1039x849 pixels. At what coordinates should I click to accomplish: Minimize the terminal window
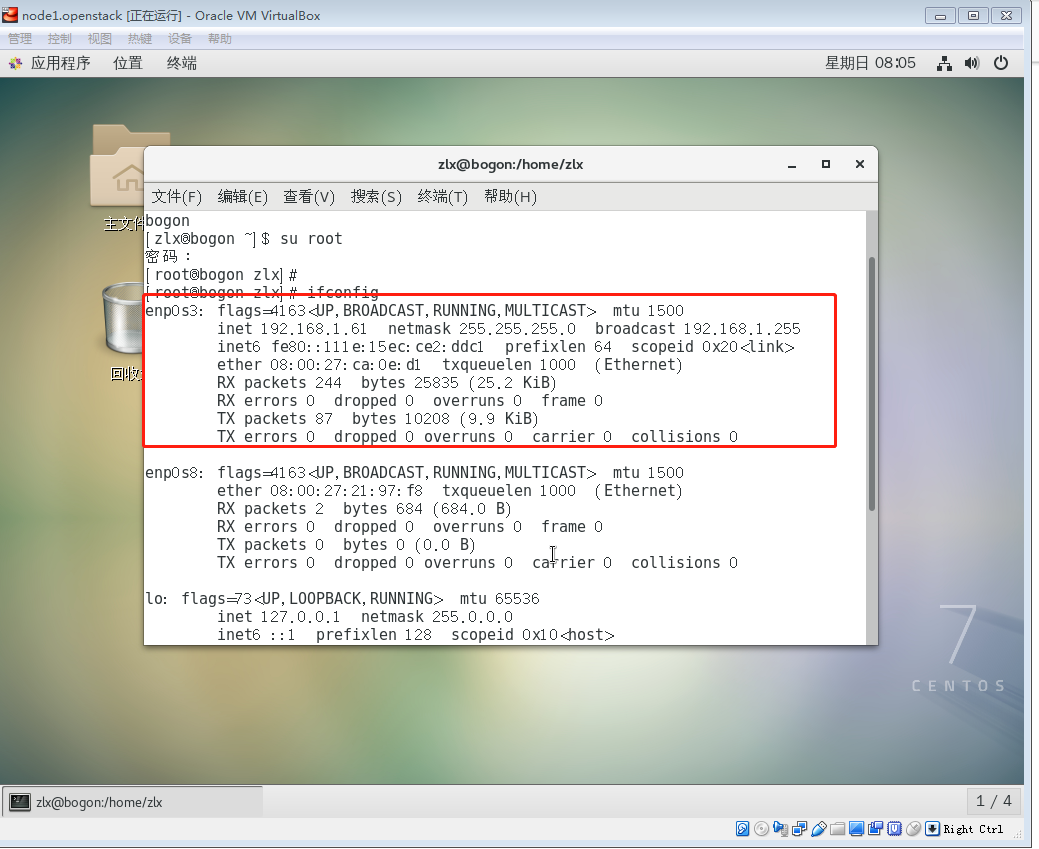(x=792, y=164)
